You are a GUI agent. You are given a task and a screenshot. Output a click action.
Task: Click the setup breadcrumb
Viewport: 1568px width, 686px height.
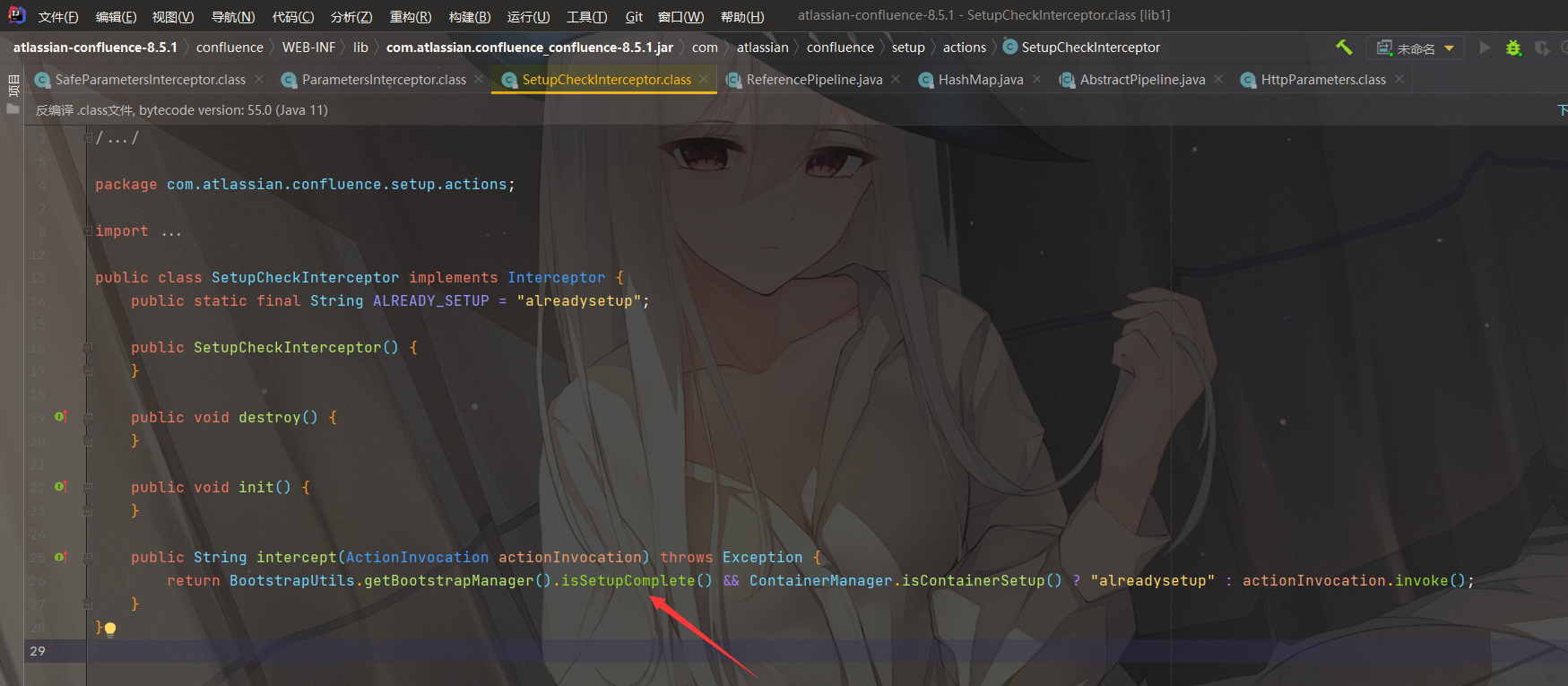[x=908, y=48]
